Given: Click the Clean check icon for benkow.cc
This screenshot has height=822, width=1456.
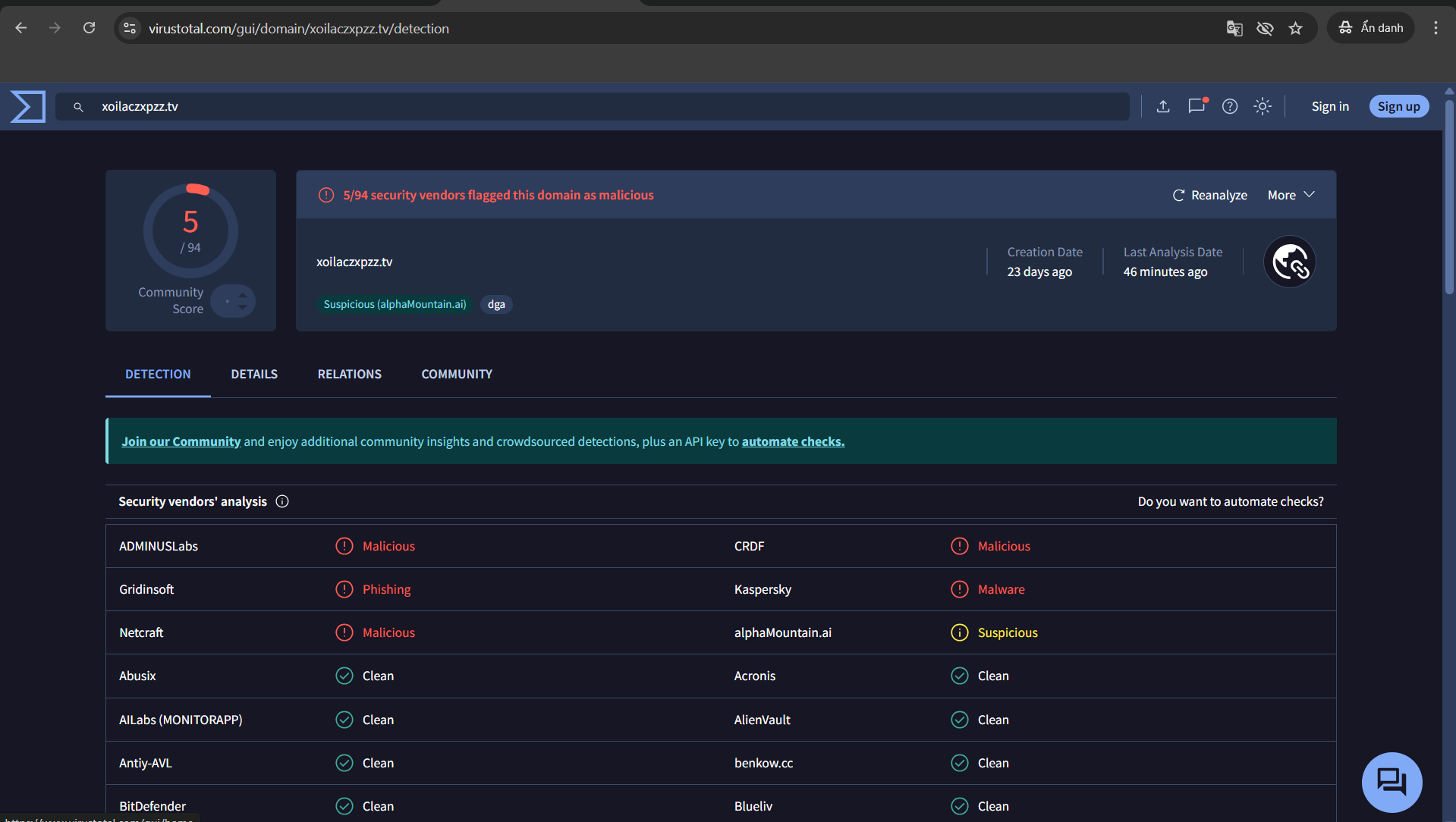Looking at the screenshot, I should [960, 763].
